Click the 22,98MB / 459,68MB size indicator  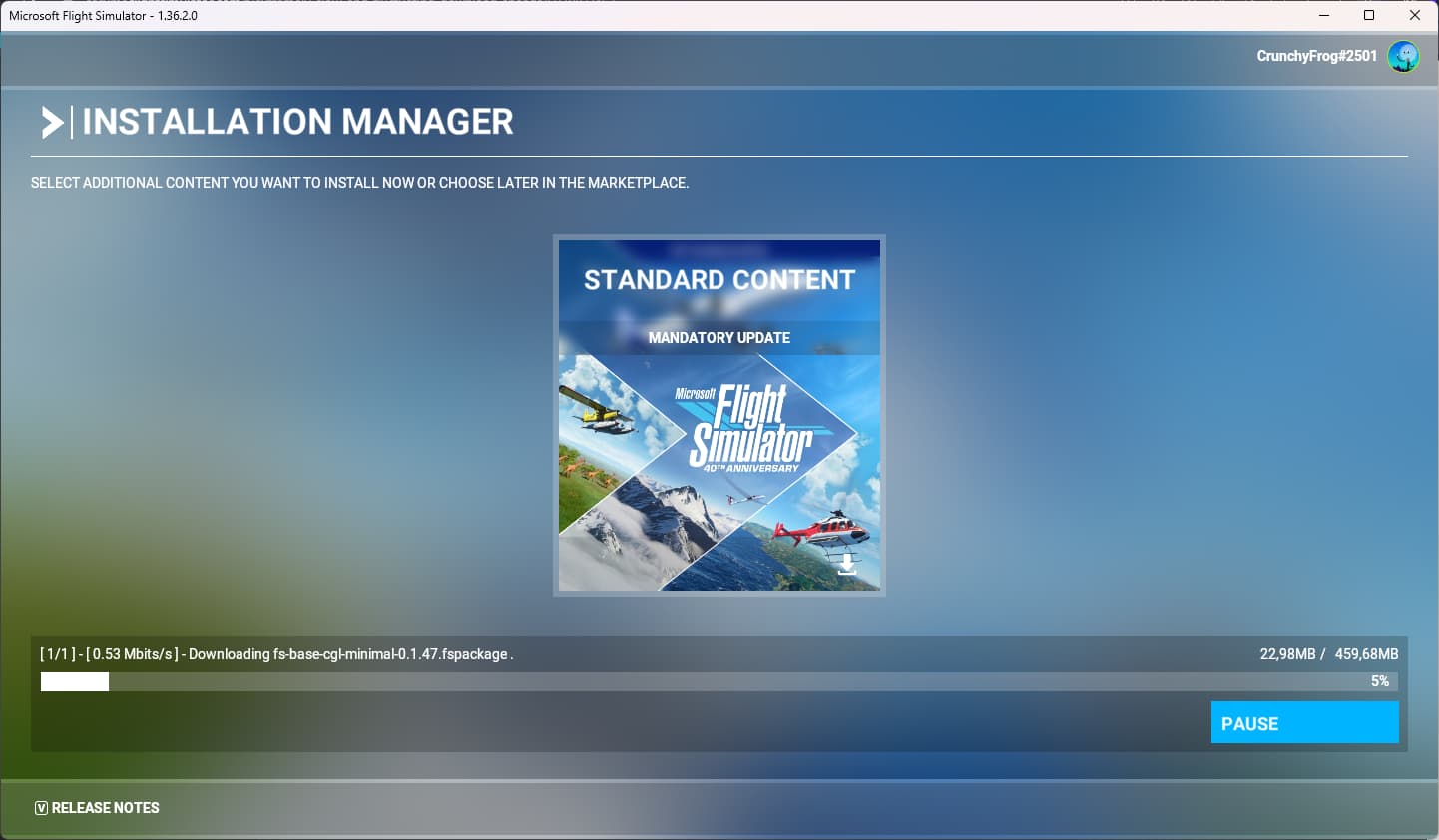point(1328,654)
